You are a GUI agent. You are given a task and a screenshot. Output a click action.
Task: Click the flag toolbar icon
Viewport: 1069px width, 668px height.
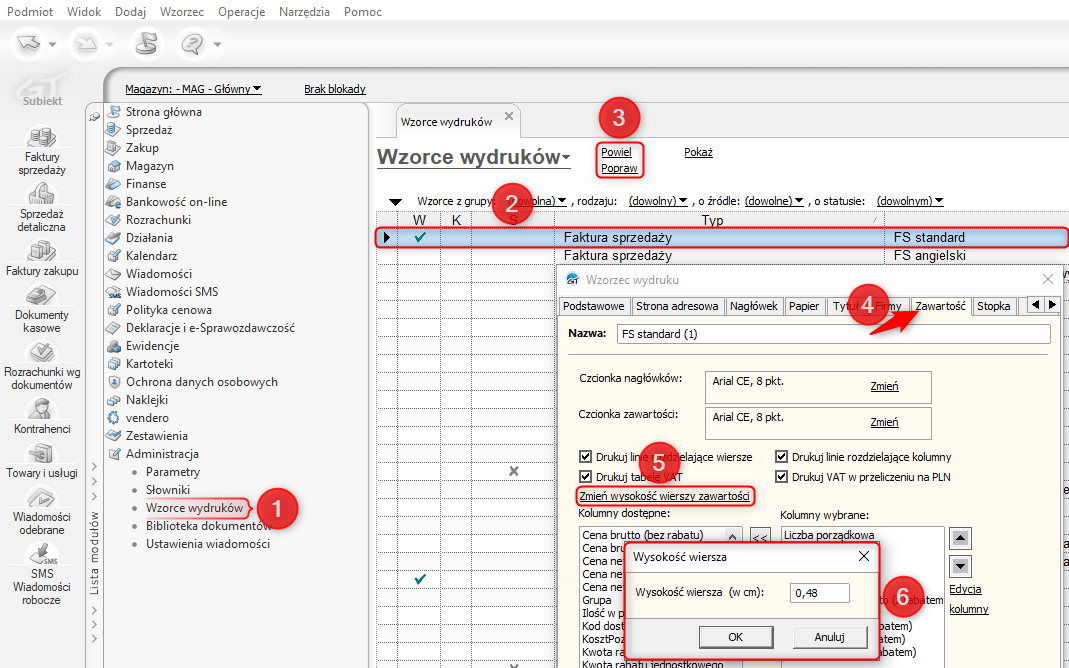pos(145,44)
